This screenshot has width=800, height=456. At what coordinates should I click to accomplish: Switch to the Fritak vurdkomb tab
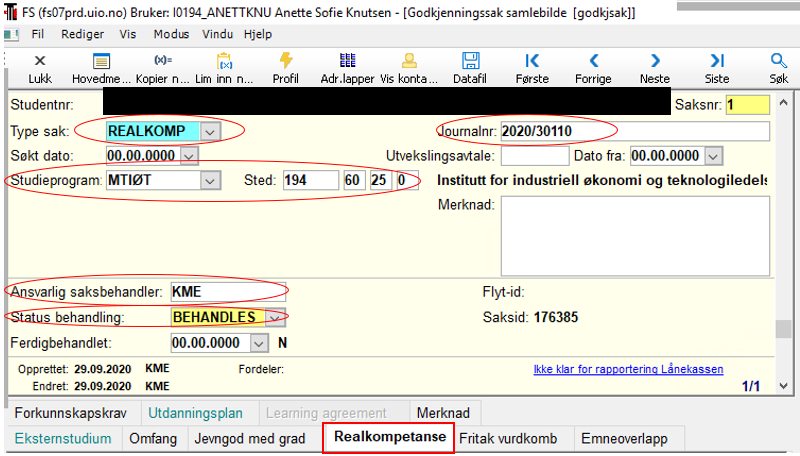click(x=508, y=439)
